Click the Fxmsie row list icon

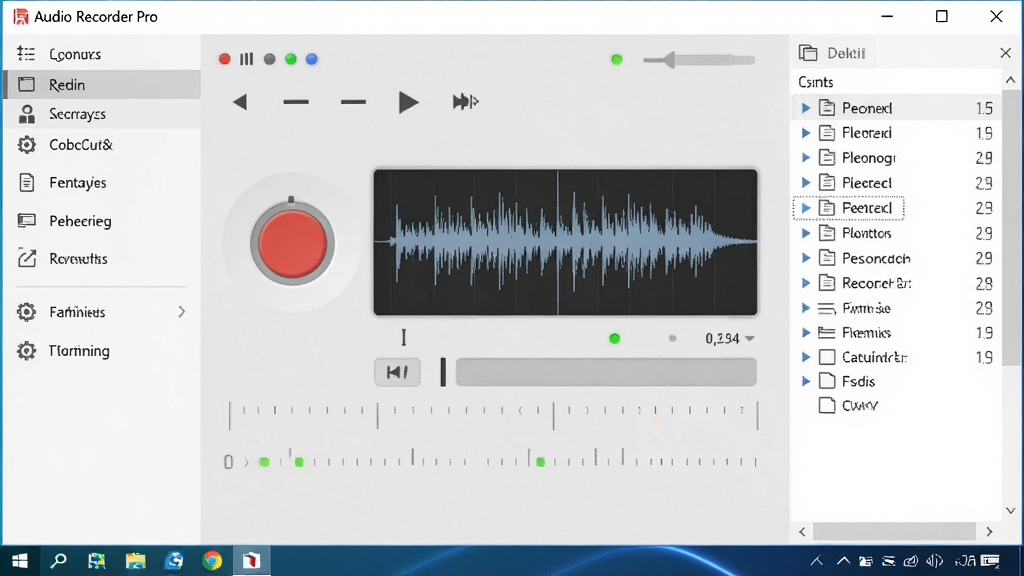click(827, 308)
